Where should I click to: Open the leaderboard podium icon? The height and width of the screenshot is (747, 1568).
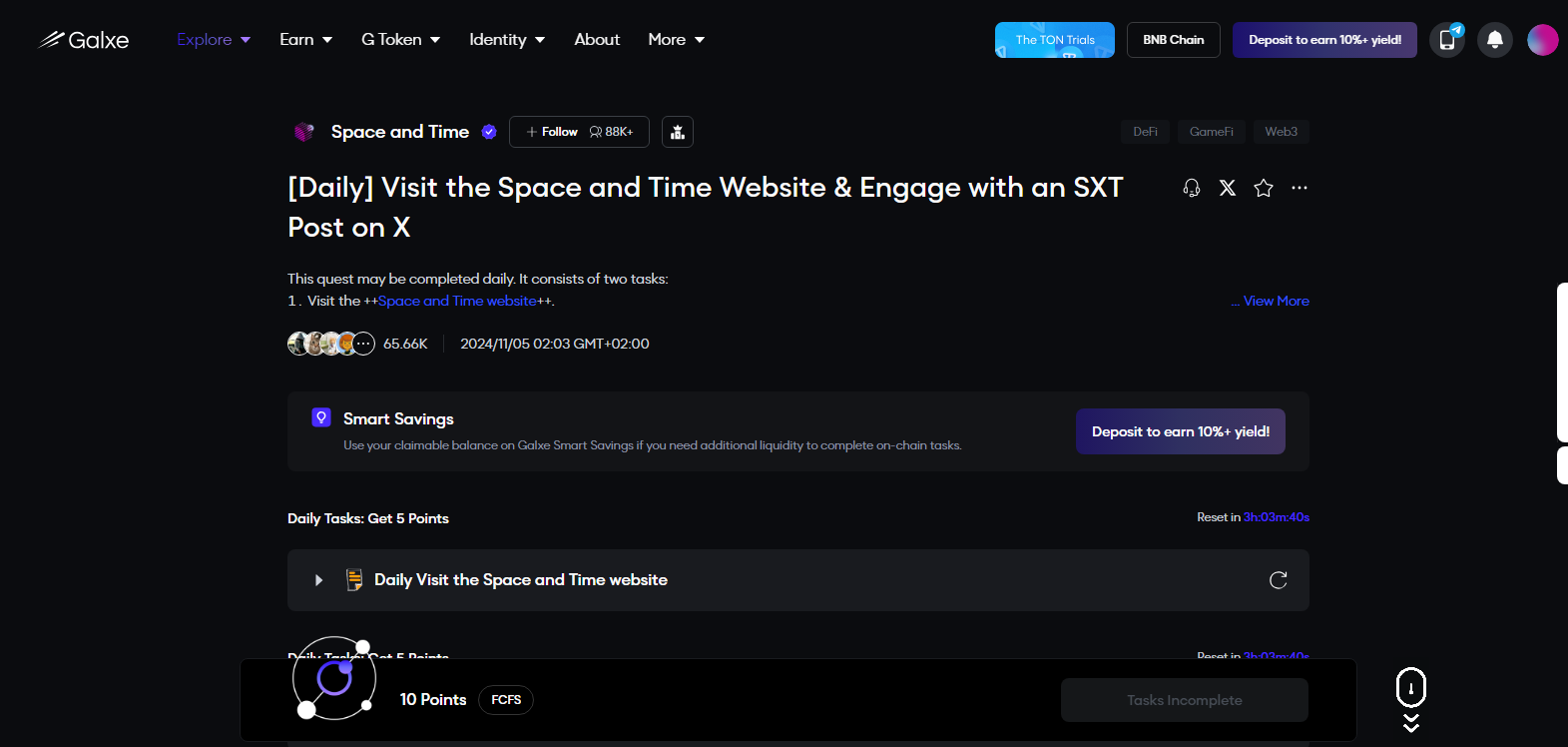(678, 132)
